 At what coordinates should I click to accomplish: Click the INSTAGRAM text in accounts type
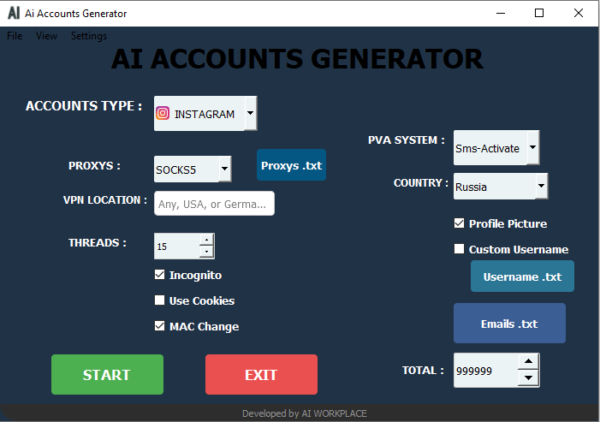coord(204,114)
